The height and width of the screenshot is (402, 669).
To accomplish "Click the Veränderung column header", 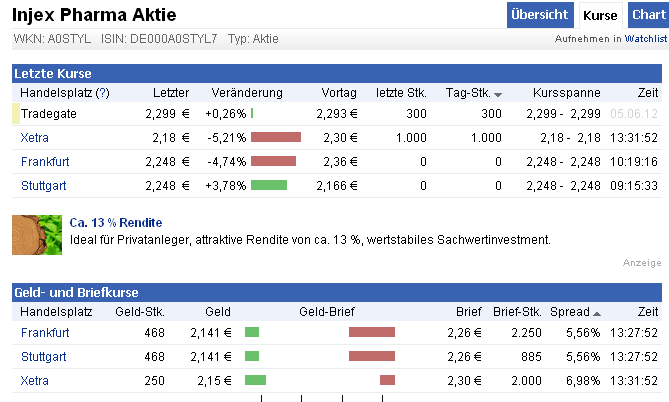I will pos(247,93).
